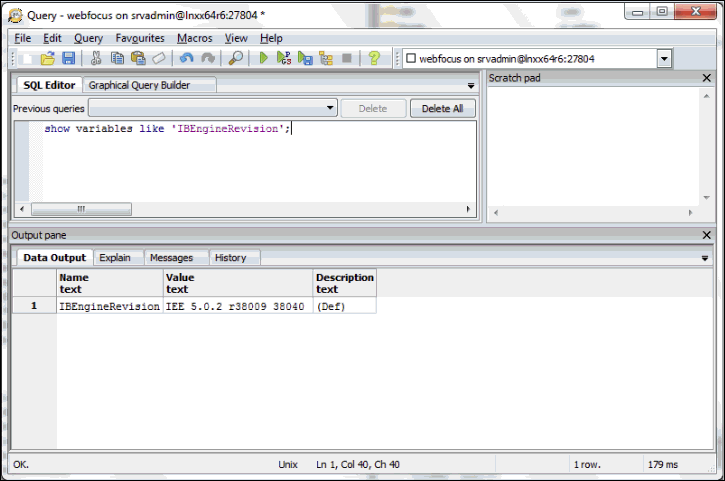The width and height of the screenshot is (725, 481).
Task: Click the '179 ms' status bar entry
Action: tap(663, 464)
